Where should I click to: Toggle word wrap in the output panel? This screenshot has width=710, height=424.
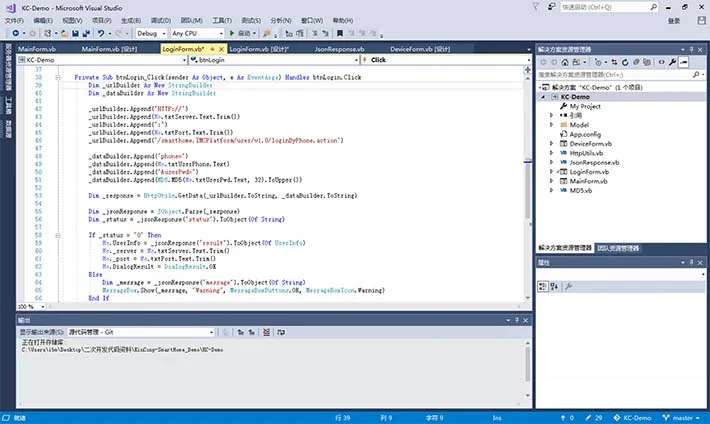click(281, 332)
